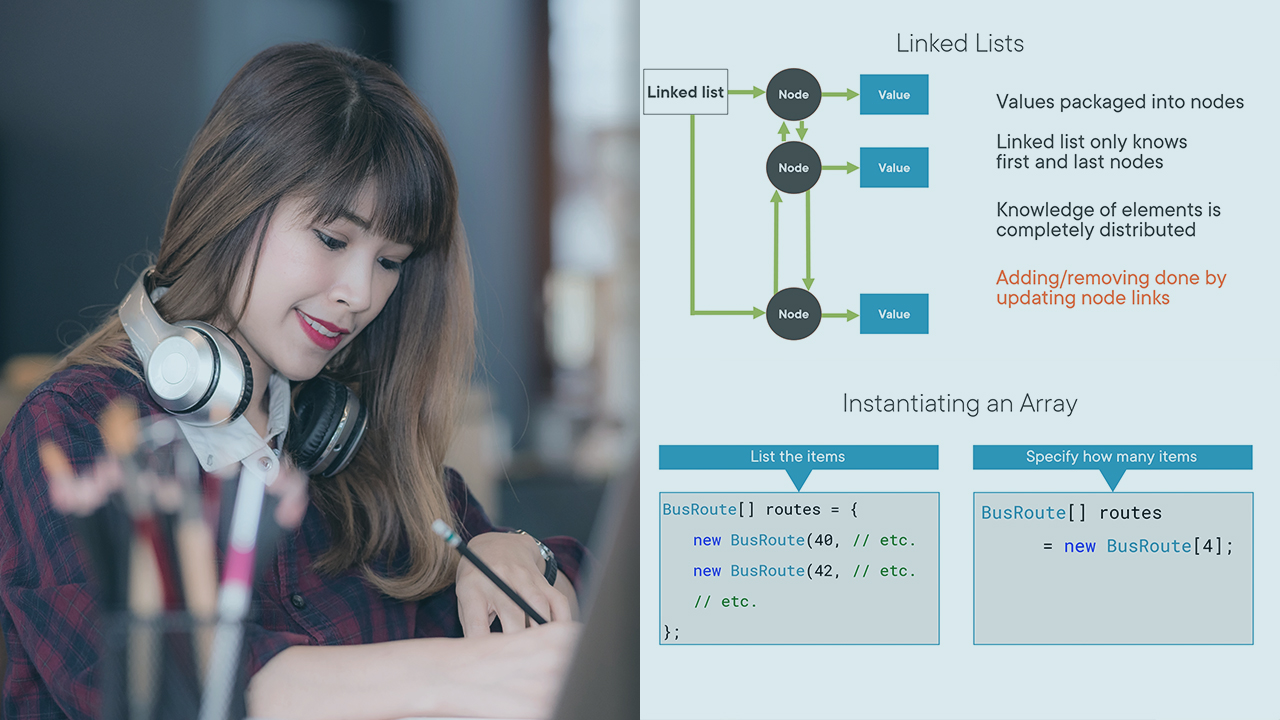Viewport: 1280px width, 720px height.
Task: Click the Value box of the middle node
Action: click(x=894, y=168)
